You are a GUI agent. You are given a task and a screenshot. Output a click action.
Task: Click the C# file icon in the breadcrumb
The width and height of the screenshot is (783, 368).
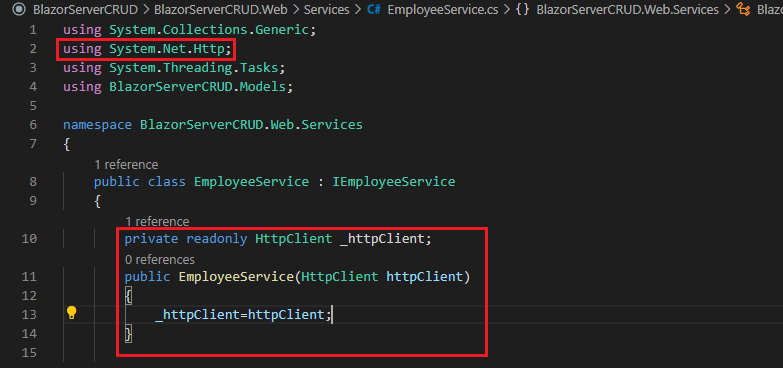point(374,9)
